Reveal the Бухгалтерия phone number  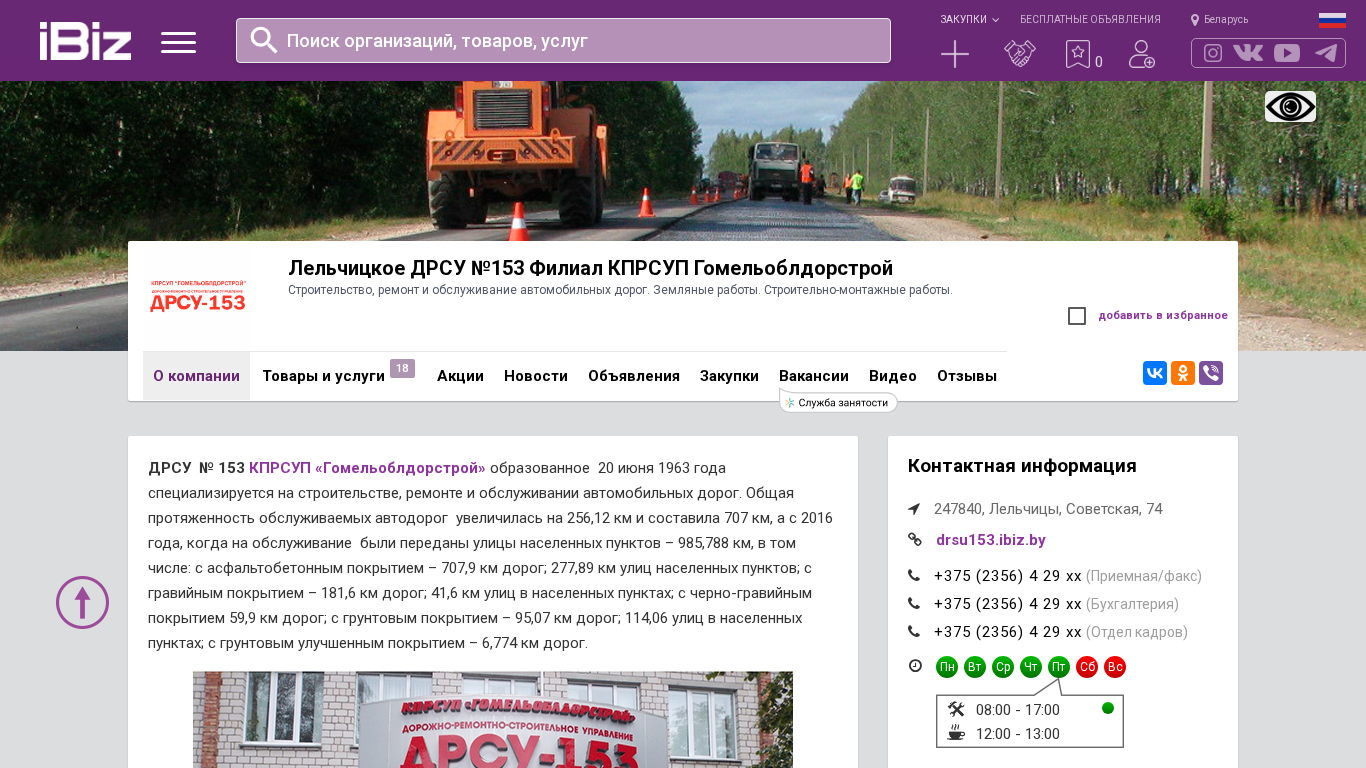(x=1008, y=604)
